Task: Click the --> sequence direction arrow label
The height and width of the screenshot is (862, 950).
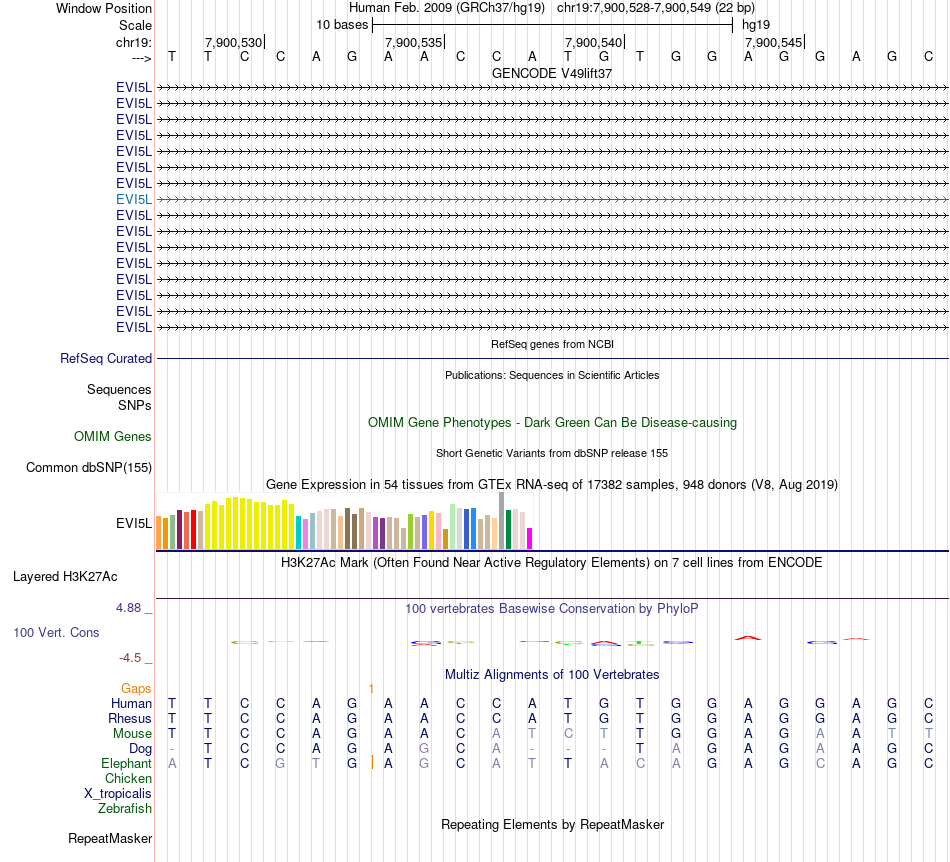Action: (141, 58)
